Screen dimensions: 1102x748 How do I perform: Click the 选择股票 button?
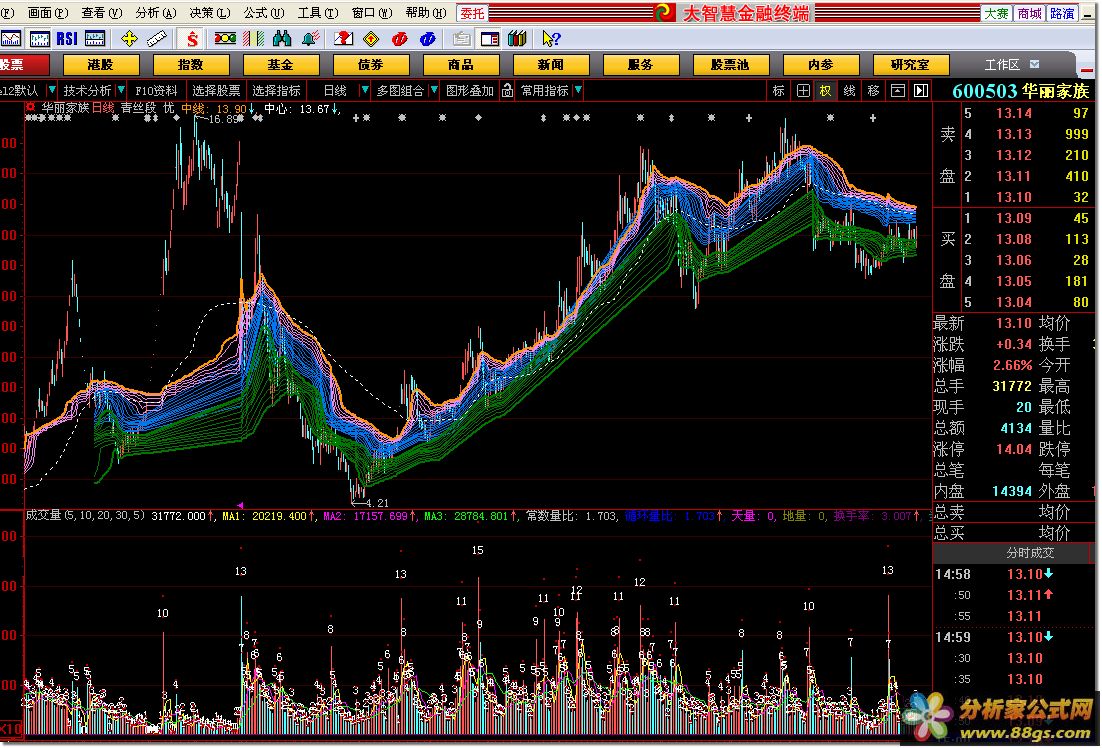[216, 91]
